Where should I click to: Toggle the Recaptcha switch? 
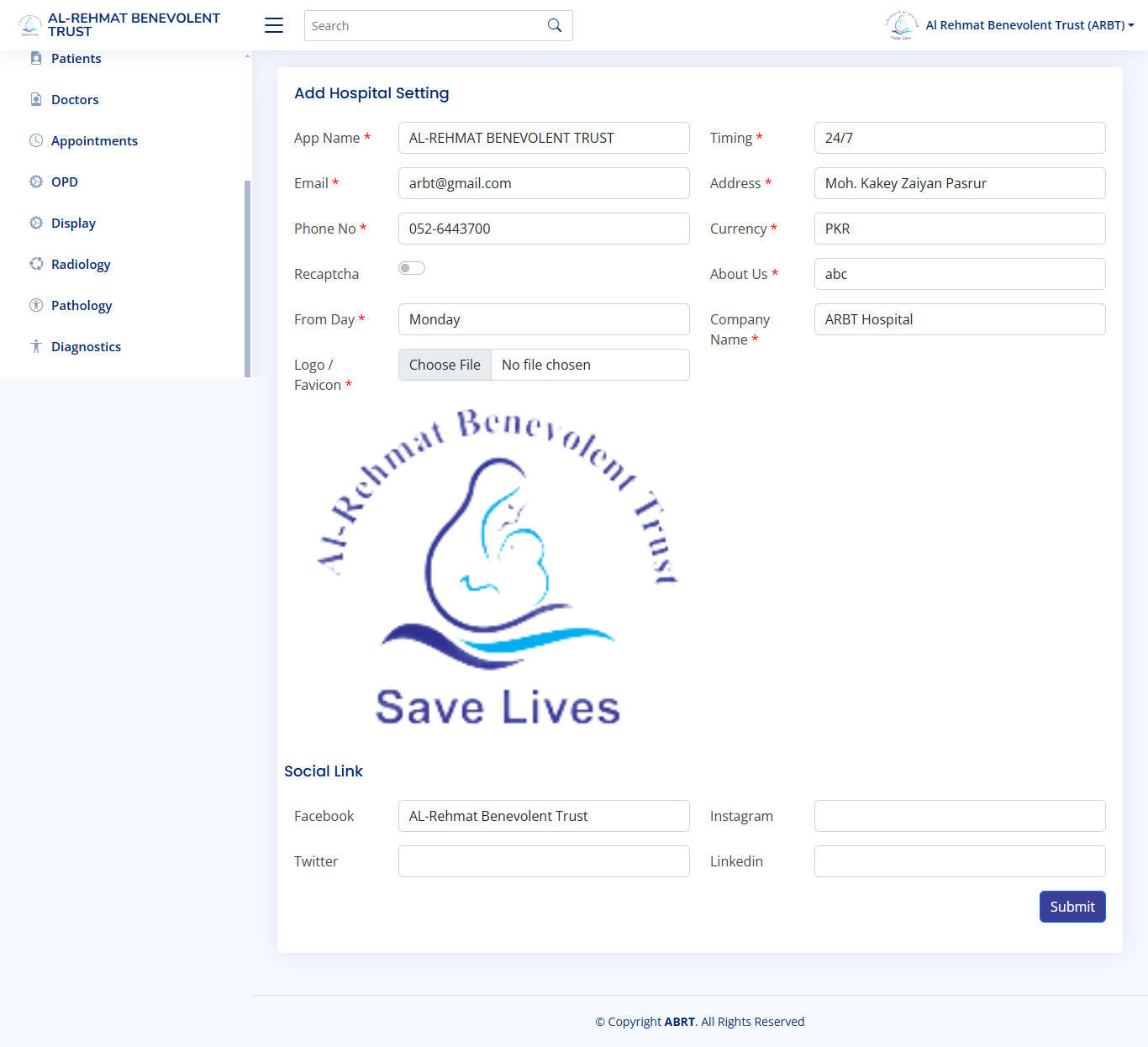pos(412,267)
